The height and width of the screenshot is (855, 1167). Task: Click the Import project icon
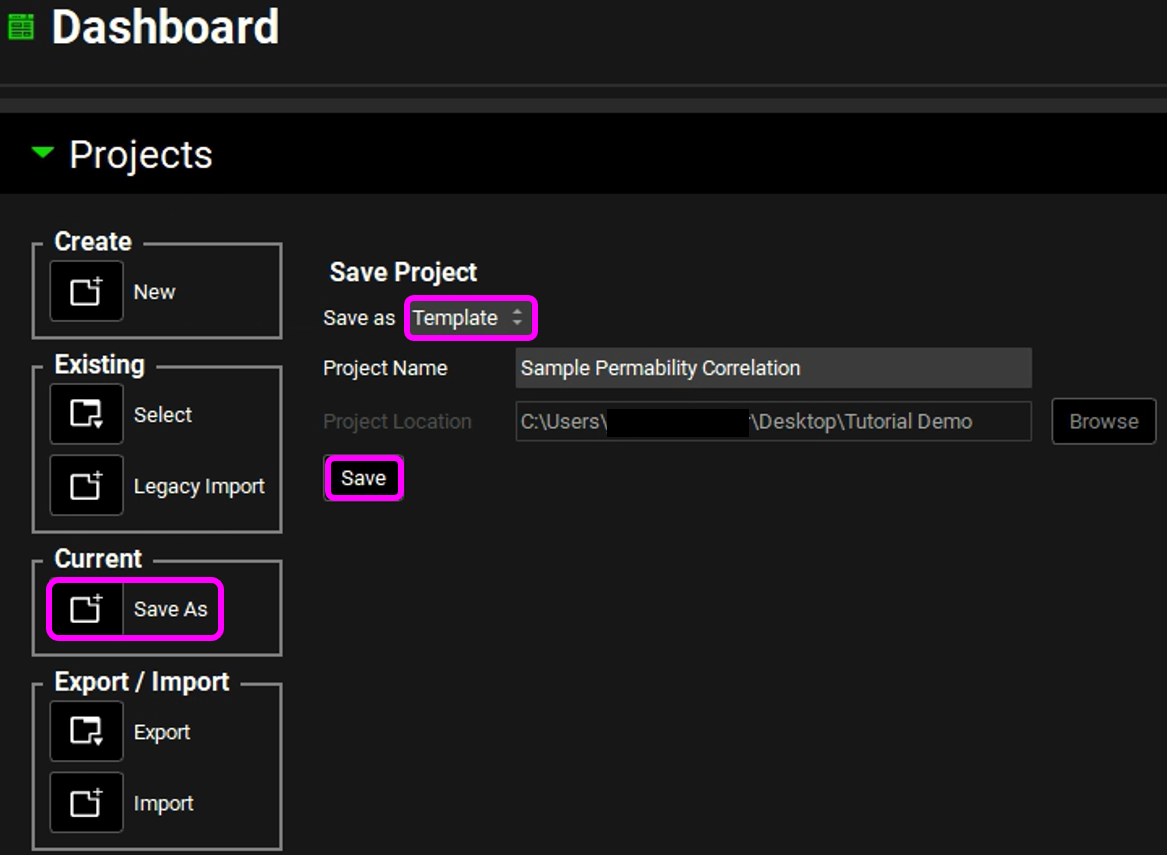[x=87, y=803]
